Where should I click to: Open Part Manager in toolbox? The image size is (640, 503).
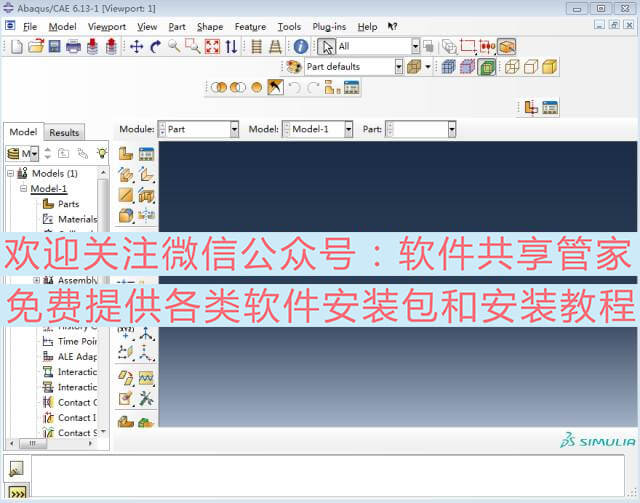point(146,154)
